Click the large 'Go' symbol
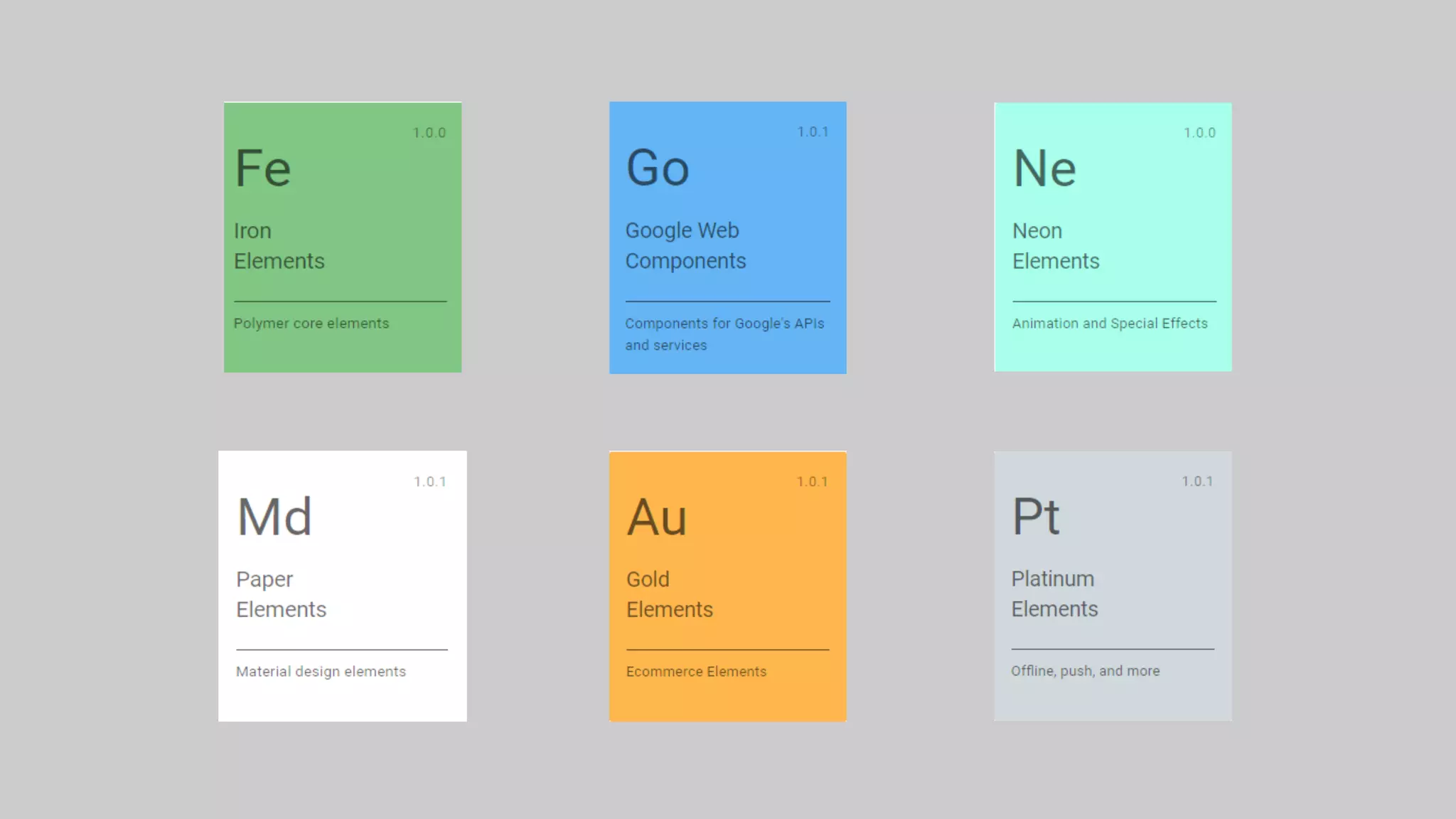 658,168
